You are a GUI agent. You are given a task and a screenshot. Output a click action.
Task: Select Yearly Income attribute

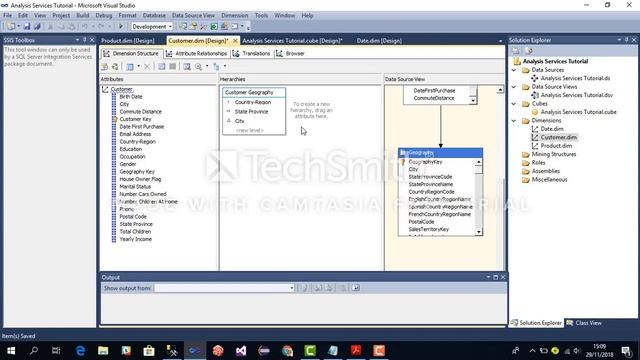pos(136,239)
